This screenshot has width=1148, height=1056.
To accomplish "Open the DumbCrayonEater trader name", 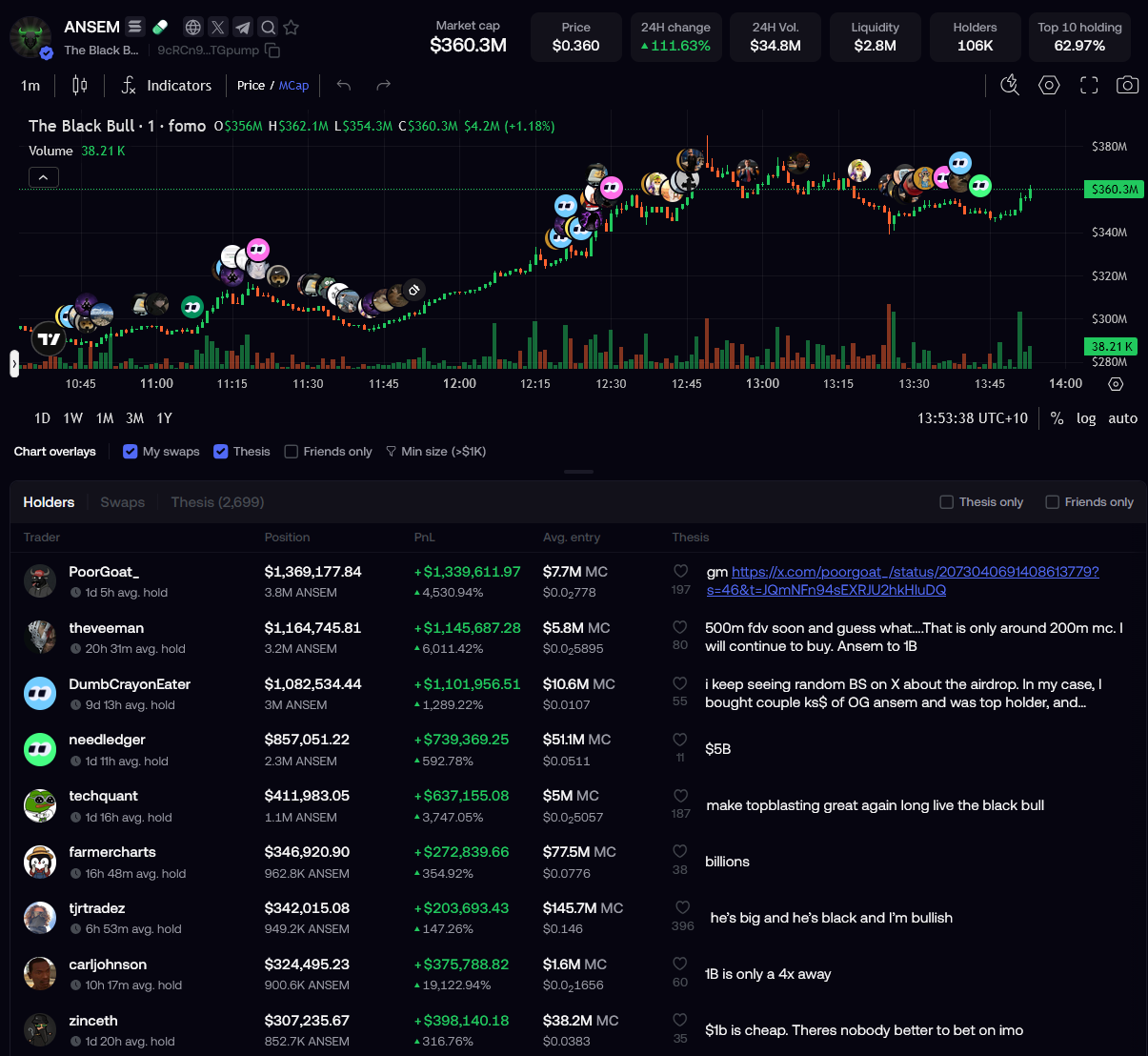I will (130, 684).
